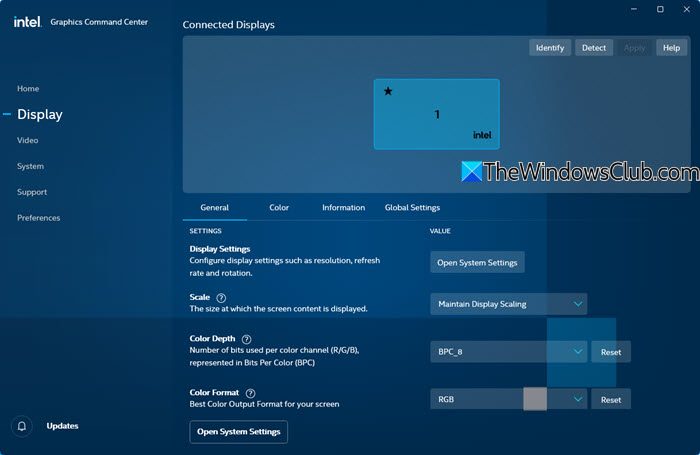Open the Updates notification bell
The height and width of the screenshot is (455, 700).
coord(21,426)
